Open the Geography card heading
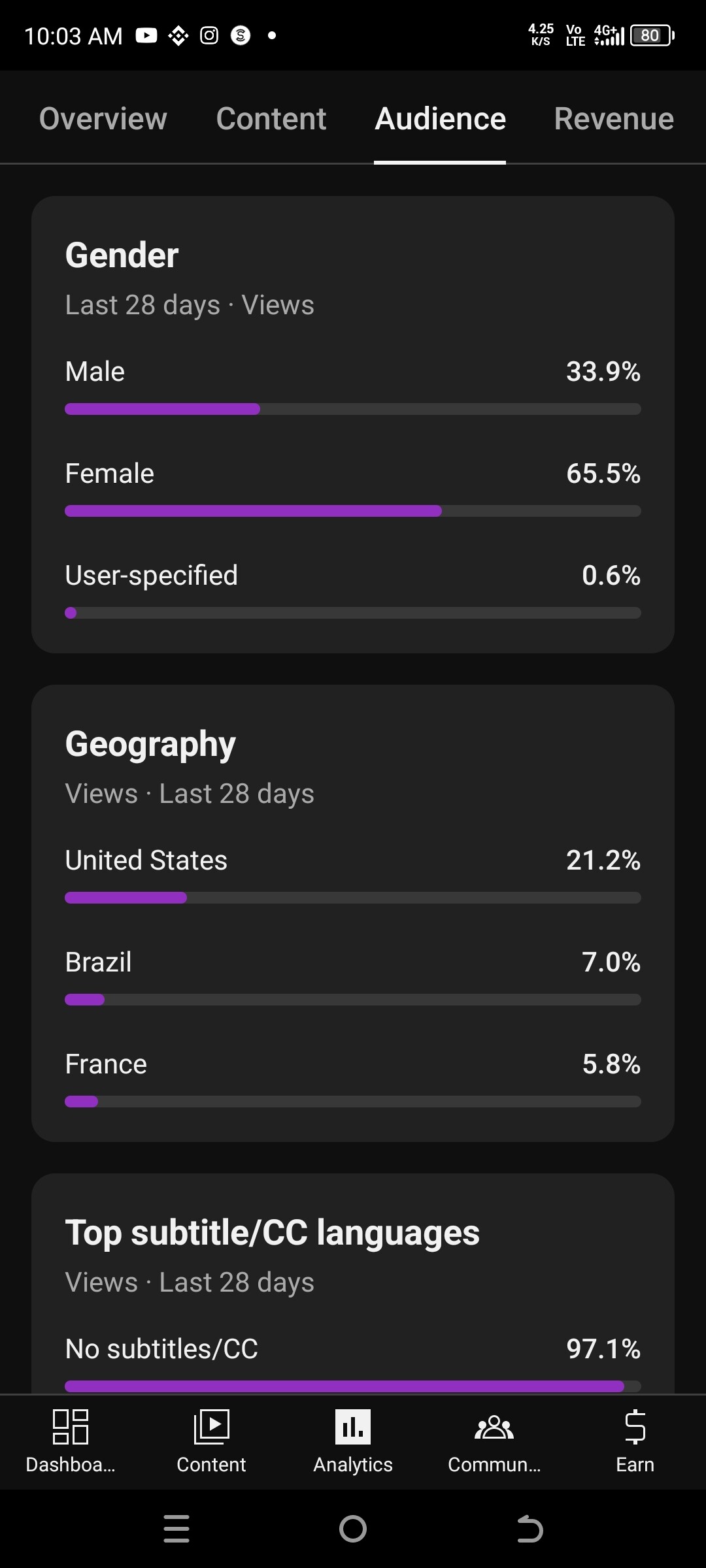The height and width of the screenshot is (1568, 706). (150, 744)
